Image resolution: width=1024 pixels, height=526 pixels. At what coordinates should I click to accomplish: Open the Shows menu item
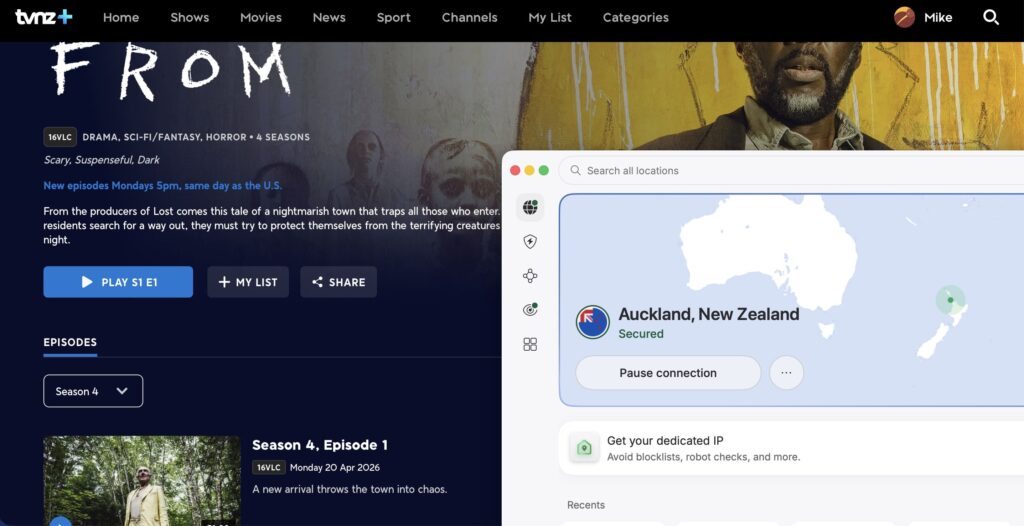point(189,18)
